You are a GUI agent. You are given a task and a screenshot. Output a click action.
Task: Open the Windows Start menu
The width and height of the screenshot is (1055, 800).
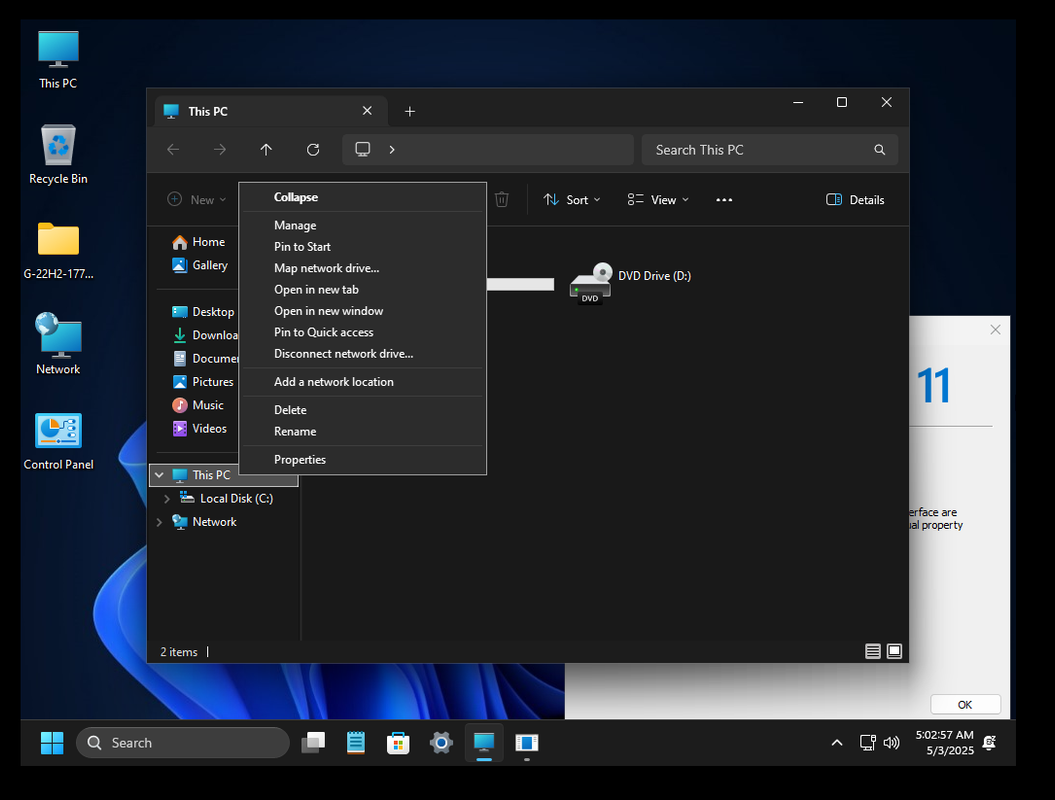pos(52,743)
